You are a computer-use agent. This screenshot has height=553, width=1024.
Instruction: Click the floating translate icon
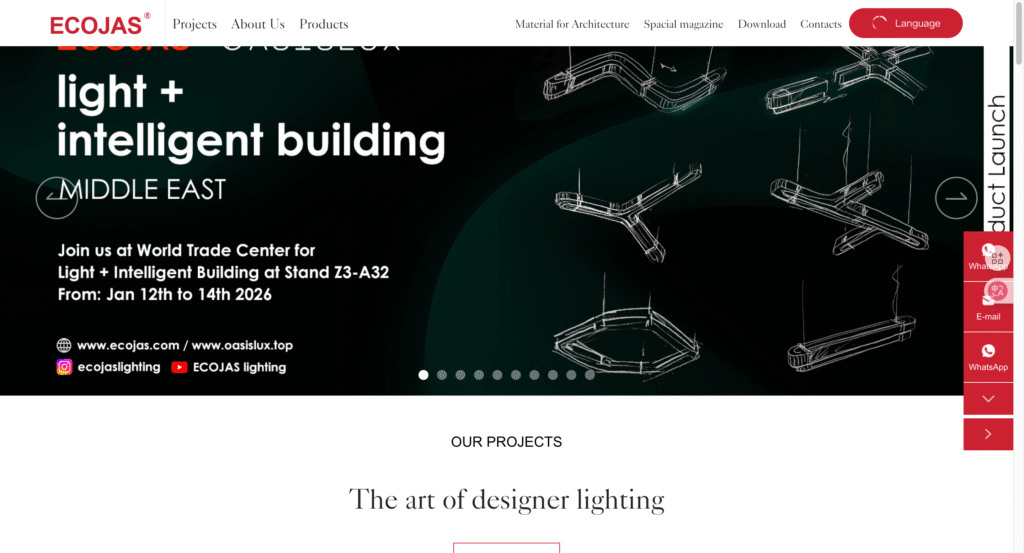[997, 290]
